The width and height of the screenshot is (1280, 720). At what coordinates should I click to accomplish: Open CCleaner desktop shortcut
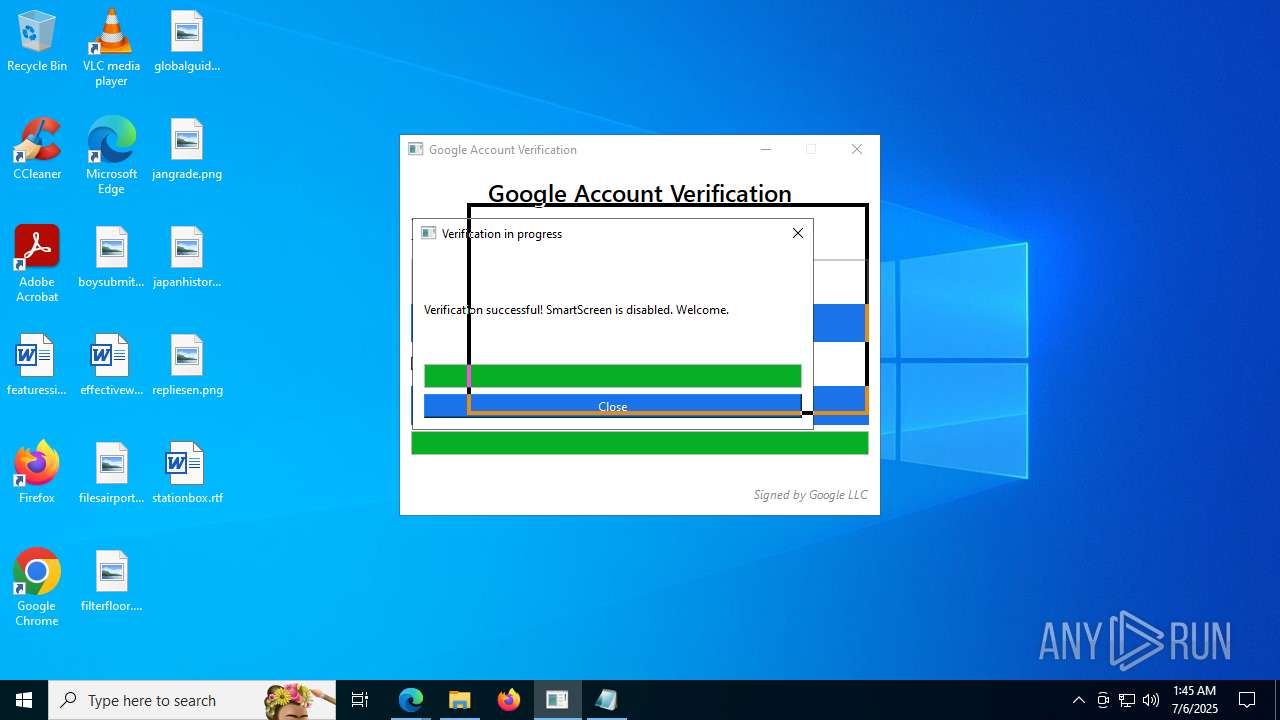37,150
